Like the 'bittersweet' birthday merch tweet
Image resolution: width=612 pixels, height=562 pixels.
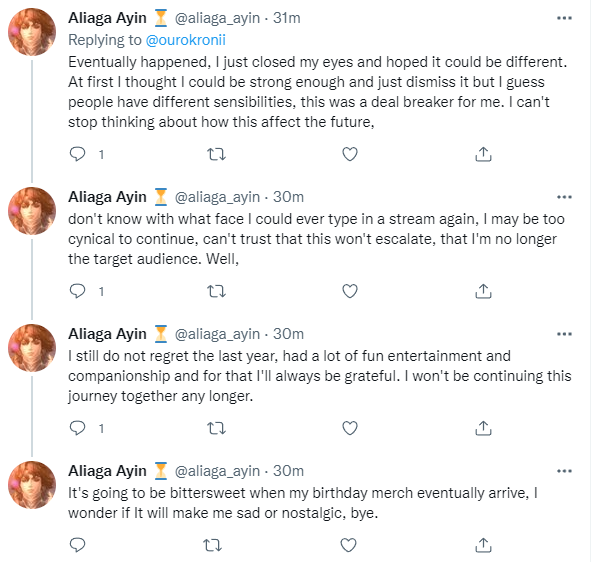(x=348, y=545)
